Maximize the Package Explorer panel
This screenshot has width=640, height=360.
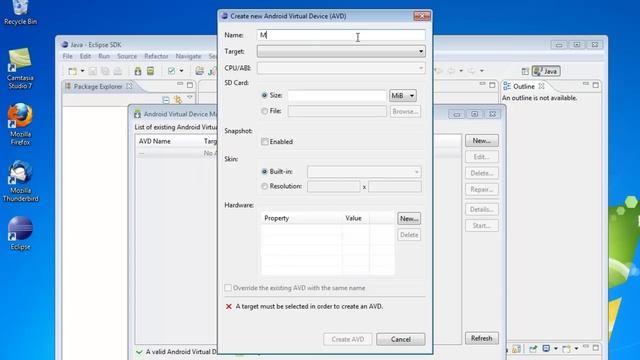190,85
